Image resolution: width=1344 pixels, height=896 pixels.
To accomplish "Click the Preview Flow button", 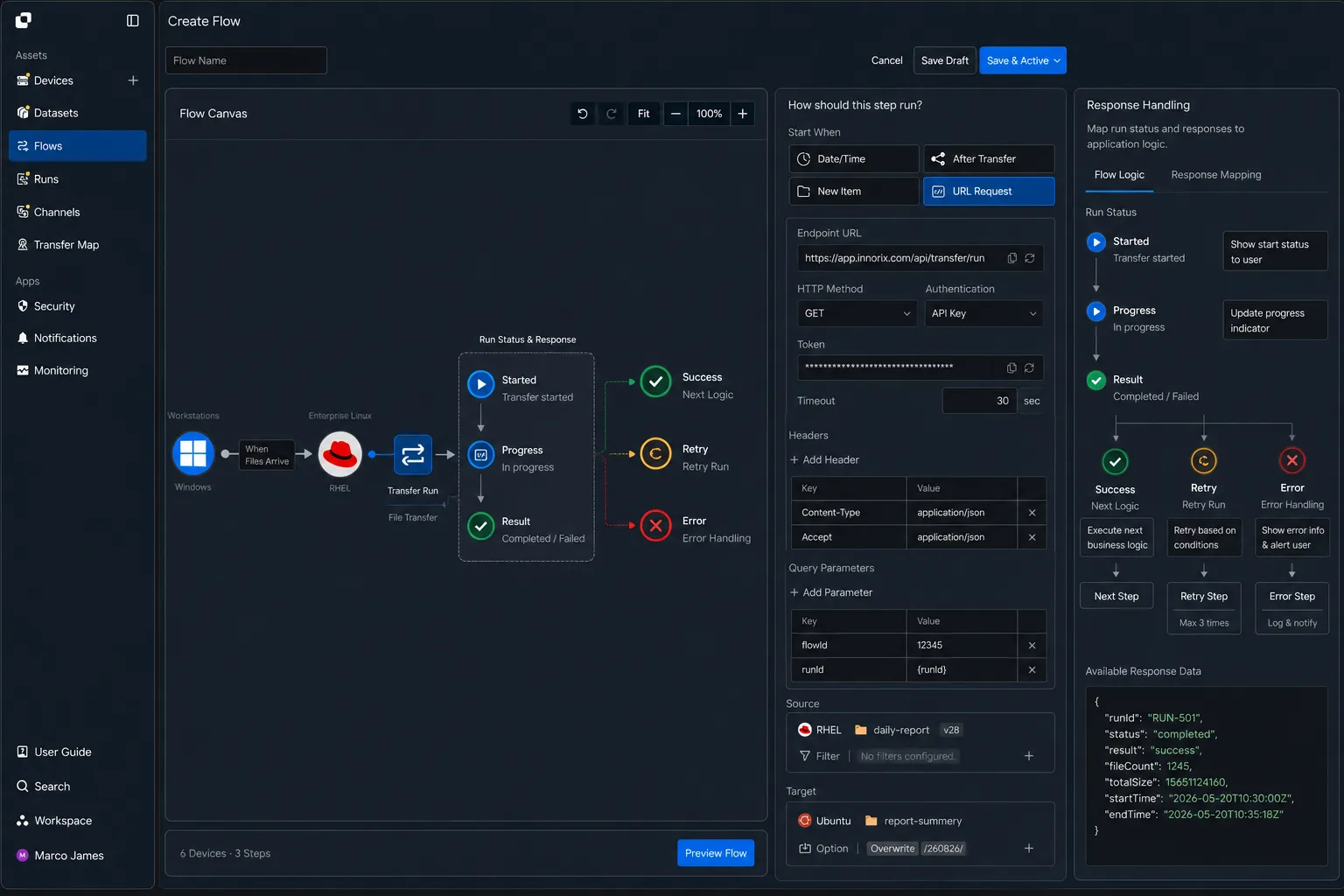I will [x=716, y=853].
